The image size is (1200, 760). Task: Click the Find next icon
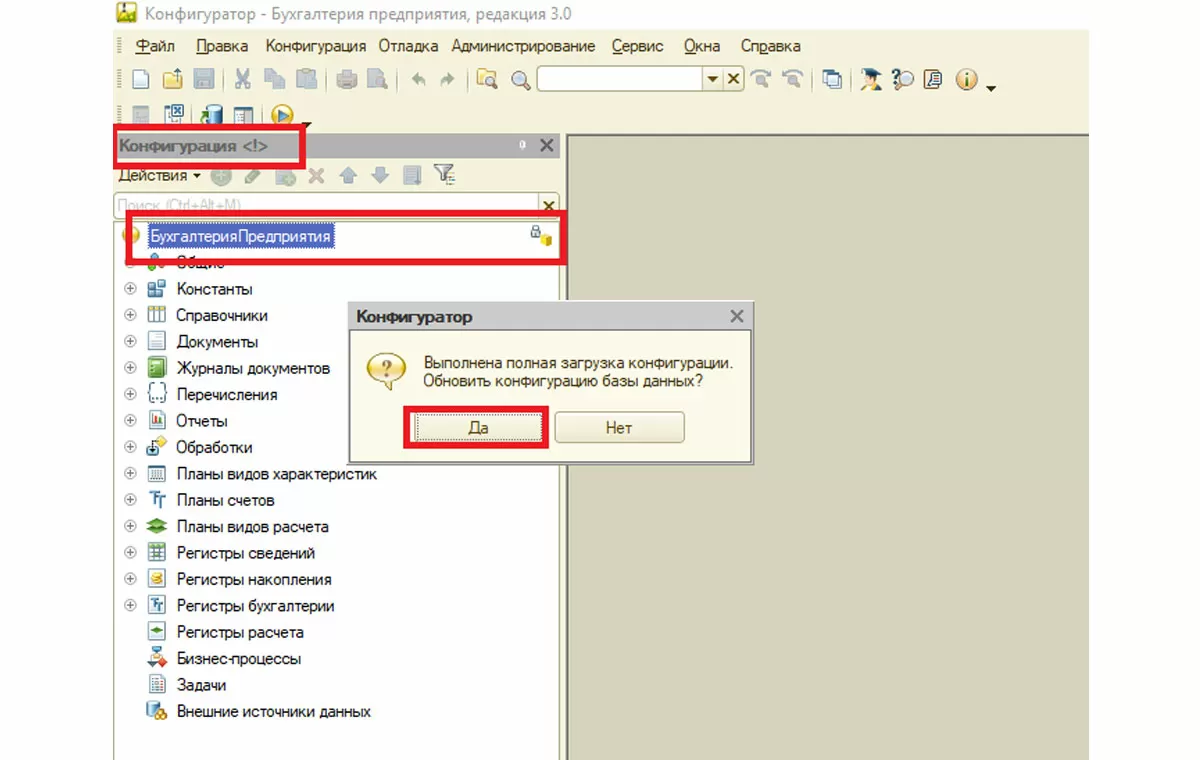pos(762,80)
